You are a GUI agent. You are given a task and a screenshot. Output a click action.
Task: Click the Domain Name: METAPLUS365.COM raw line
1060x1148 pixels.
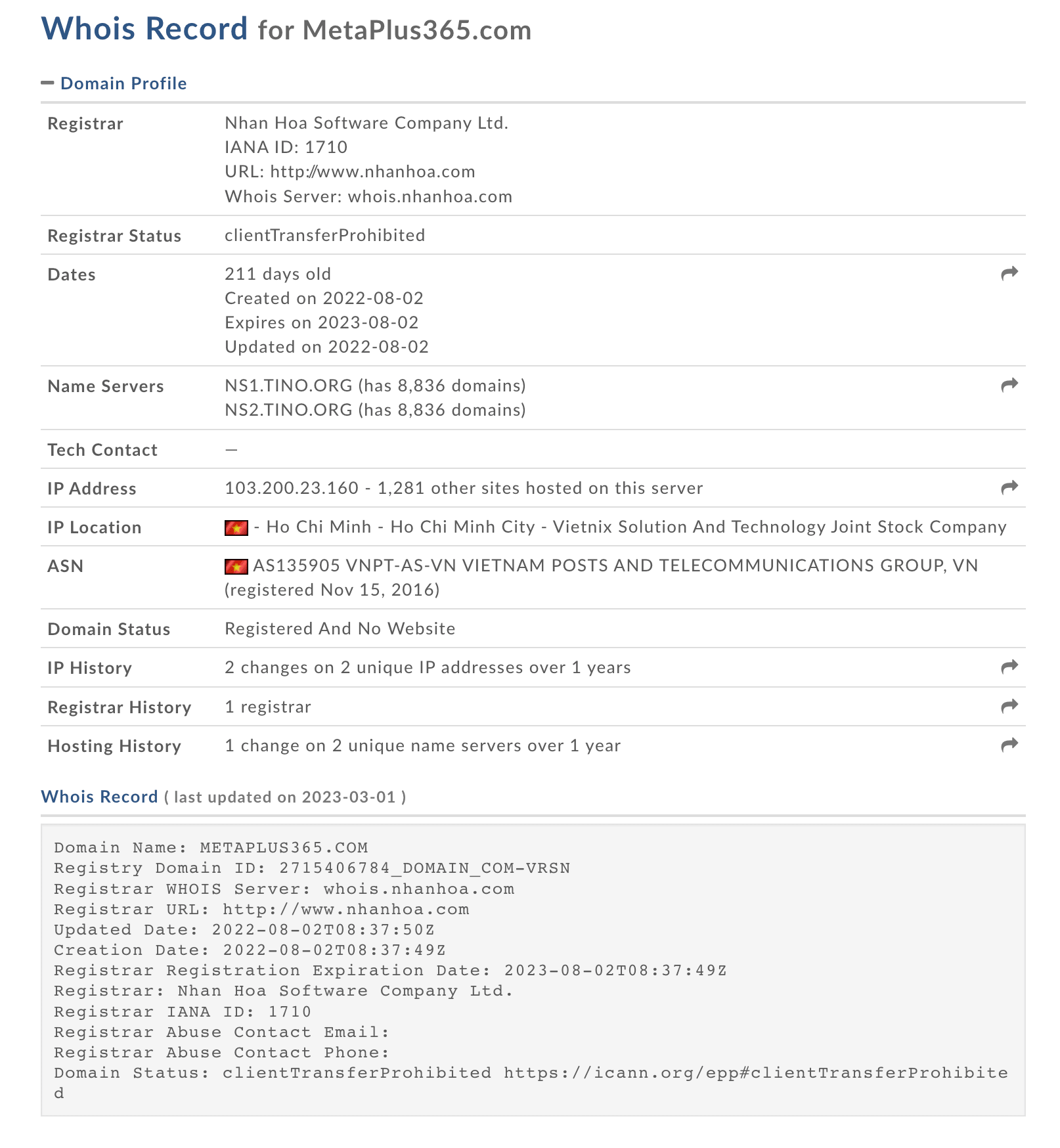point(211,848)
